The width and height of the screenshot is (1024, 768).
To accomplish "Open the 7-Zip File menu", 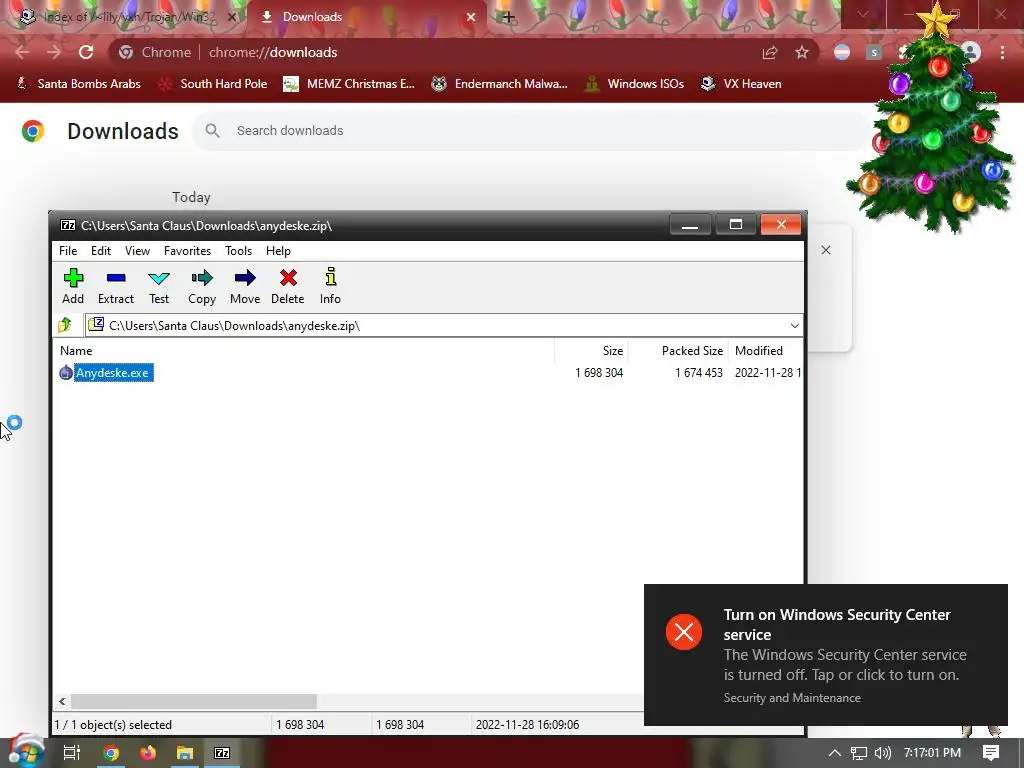I will [68, 251].
